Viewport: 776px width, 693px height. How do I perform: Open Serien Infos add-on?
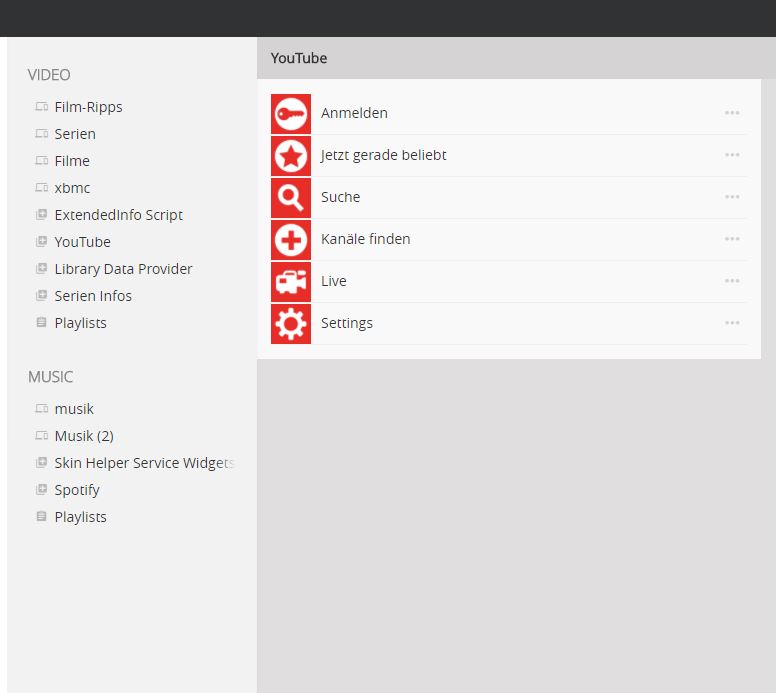[x=93, y=296]
